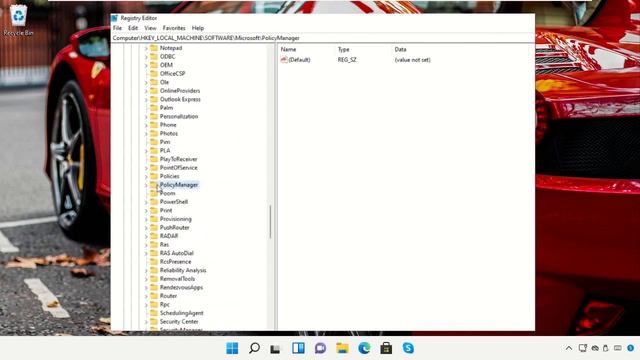Select the Personalization key
Screen dimensions: 640x360
[x=179, y=116]
